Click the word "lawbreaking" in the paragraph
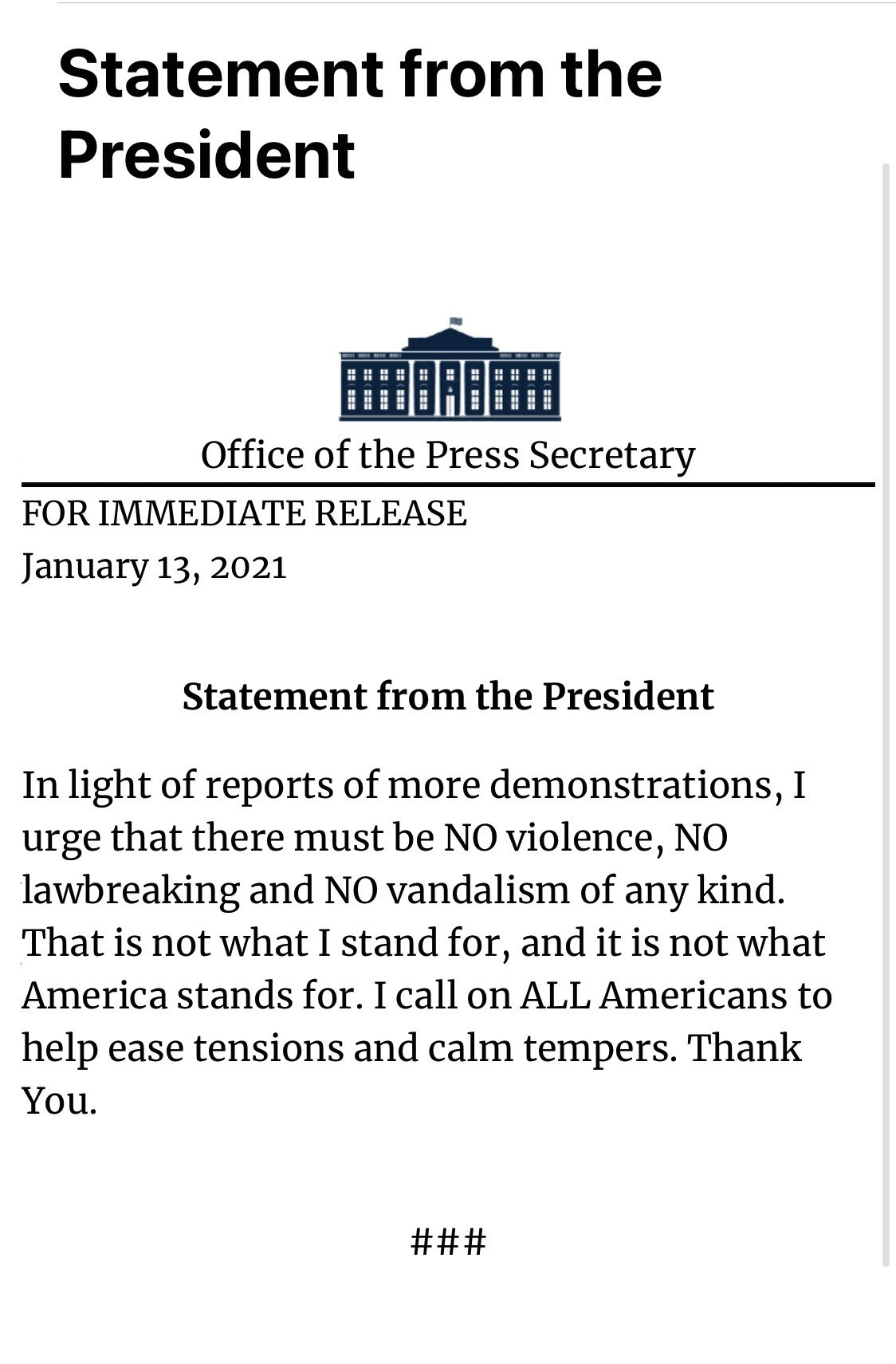 (x=130, y=890)
